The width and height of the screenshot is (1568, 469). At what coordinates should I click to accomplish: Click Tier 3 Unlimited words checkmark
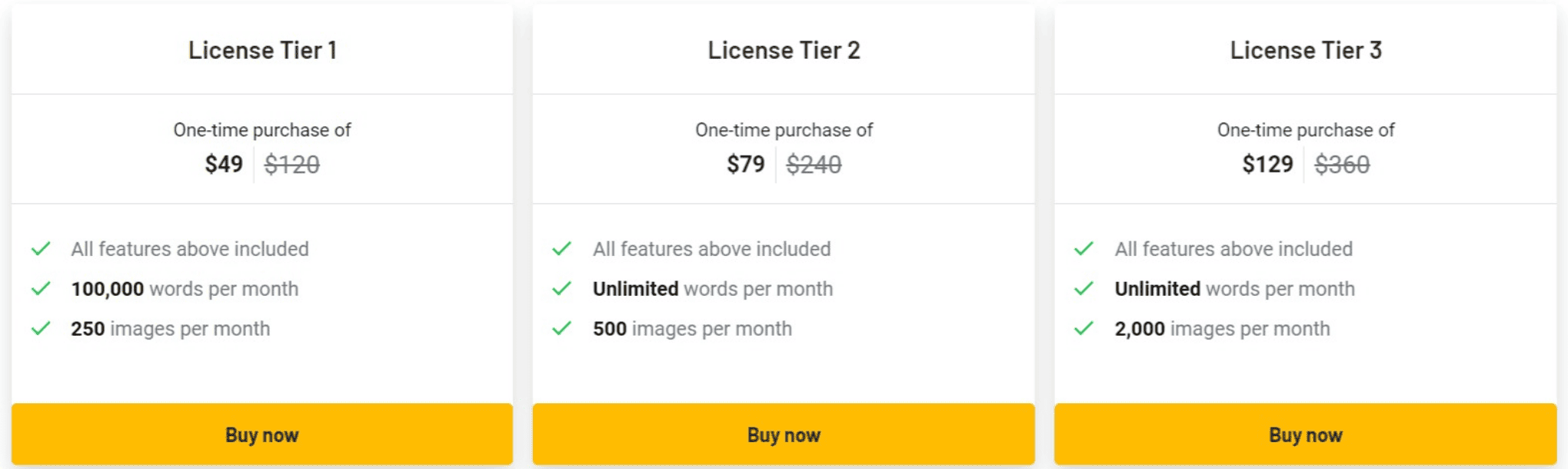1083,289
